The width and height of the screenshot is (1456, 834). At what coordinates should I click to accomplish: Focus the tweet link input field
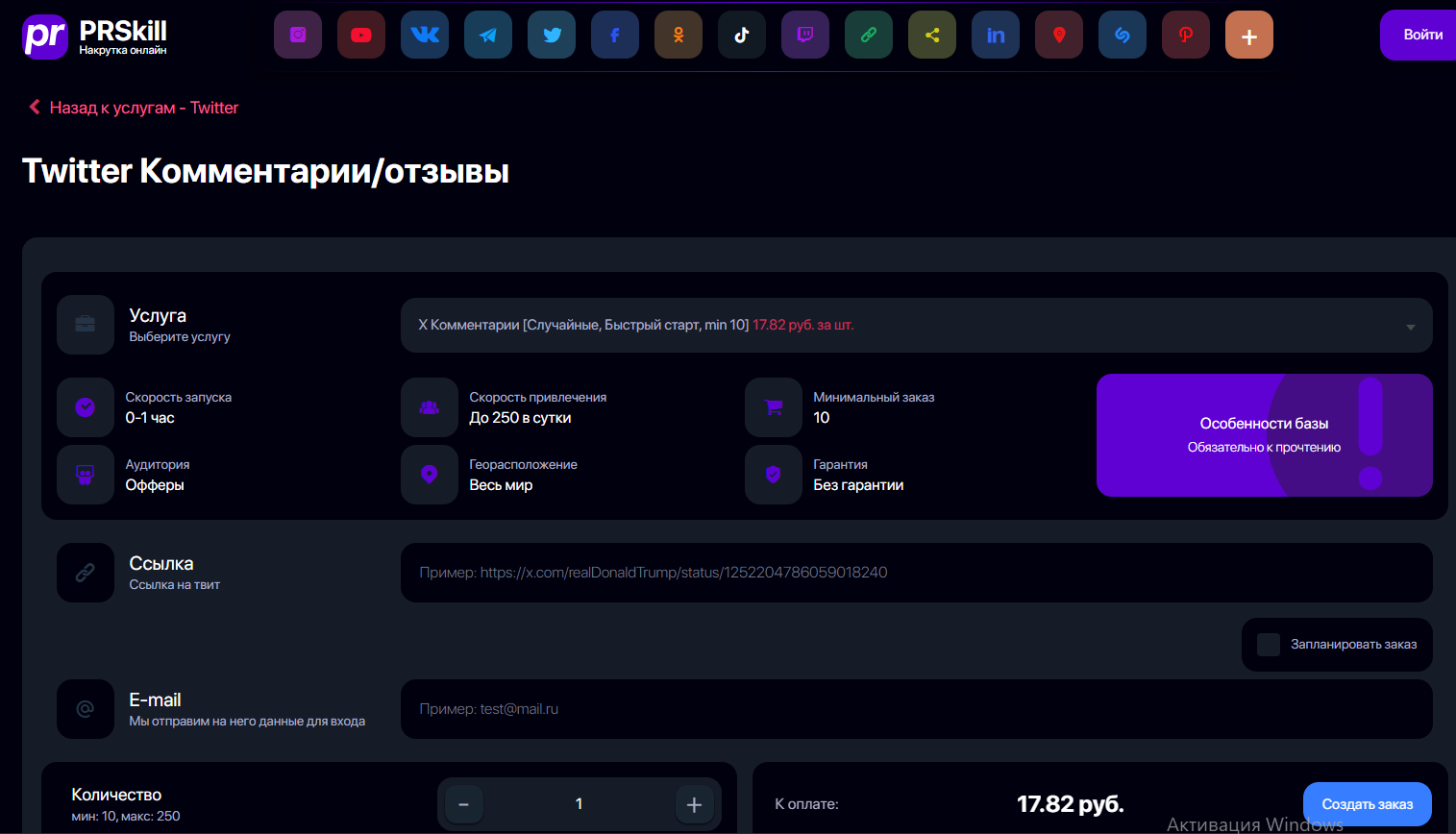(916, 573)
